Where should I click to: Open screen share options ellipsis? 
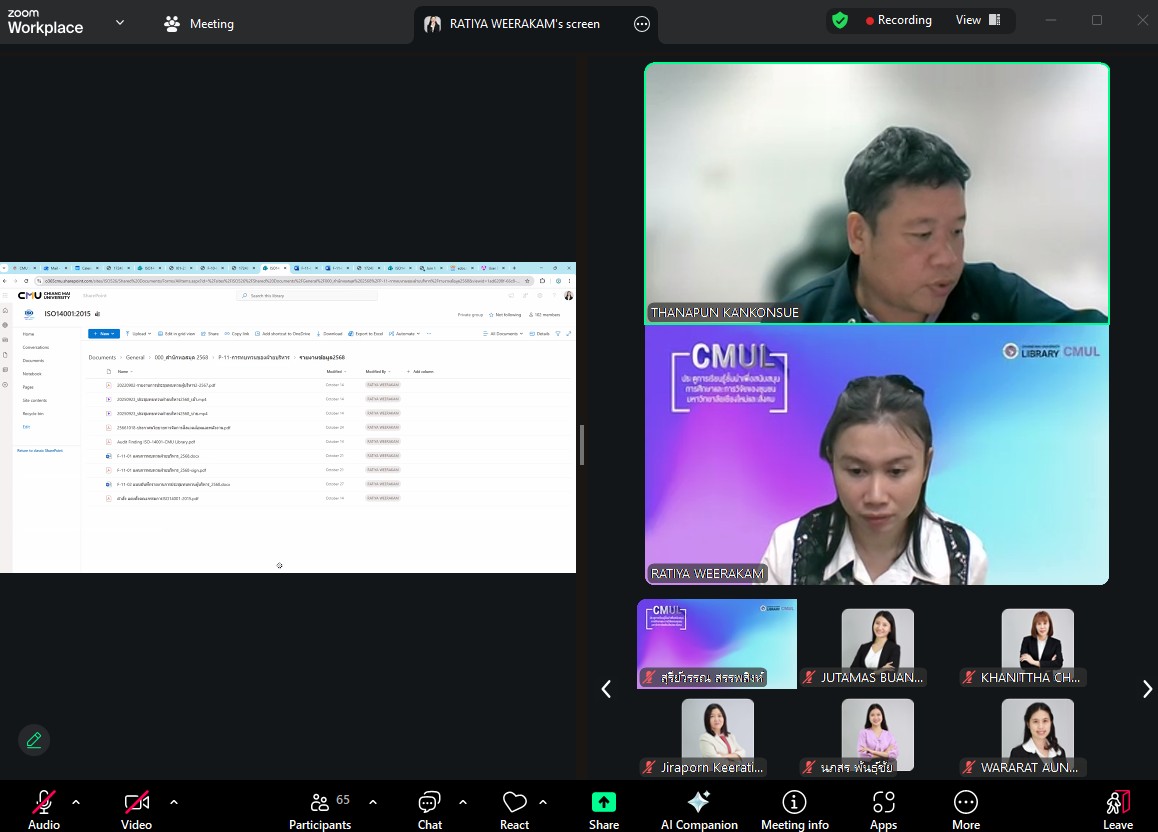pyautogui.click(x=642, y=24)
